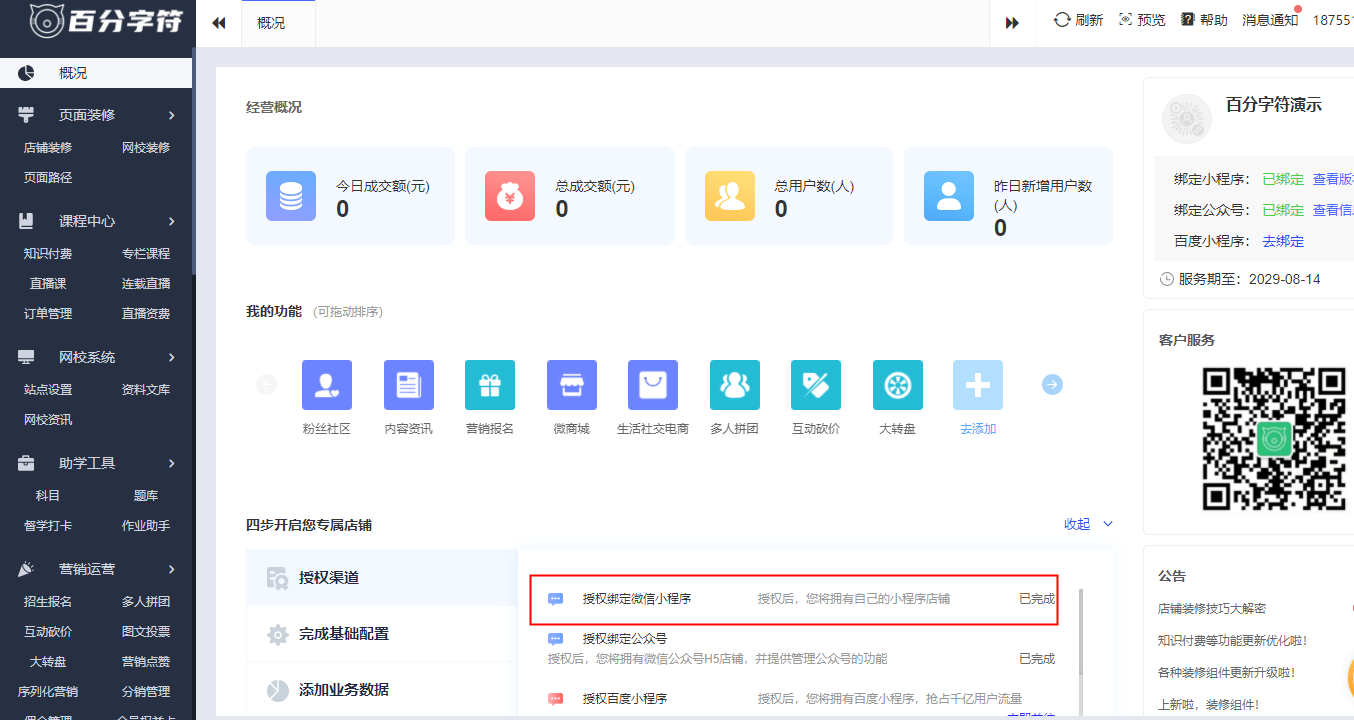
Task: Open 网校装修 in the sidebar
Action: pyautogui.click(x=146, y=147)
